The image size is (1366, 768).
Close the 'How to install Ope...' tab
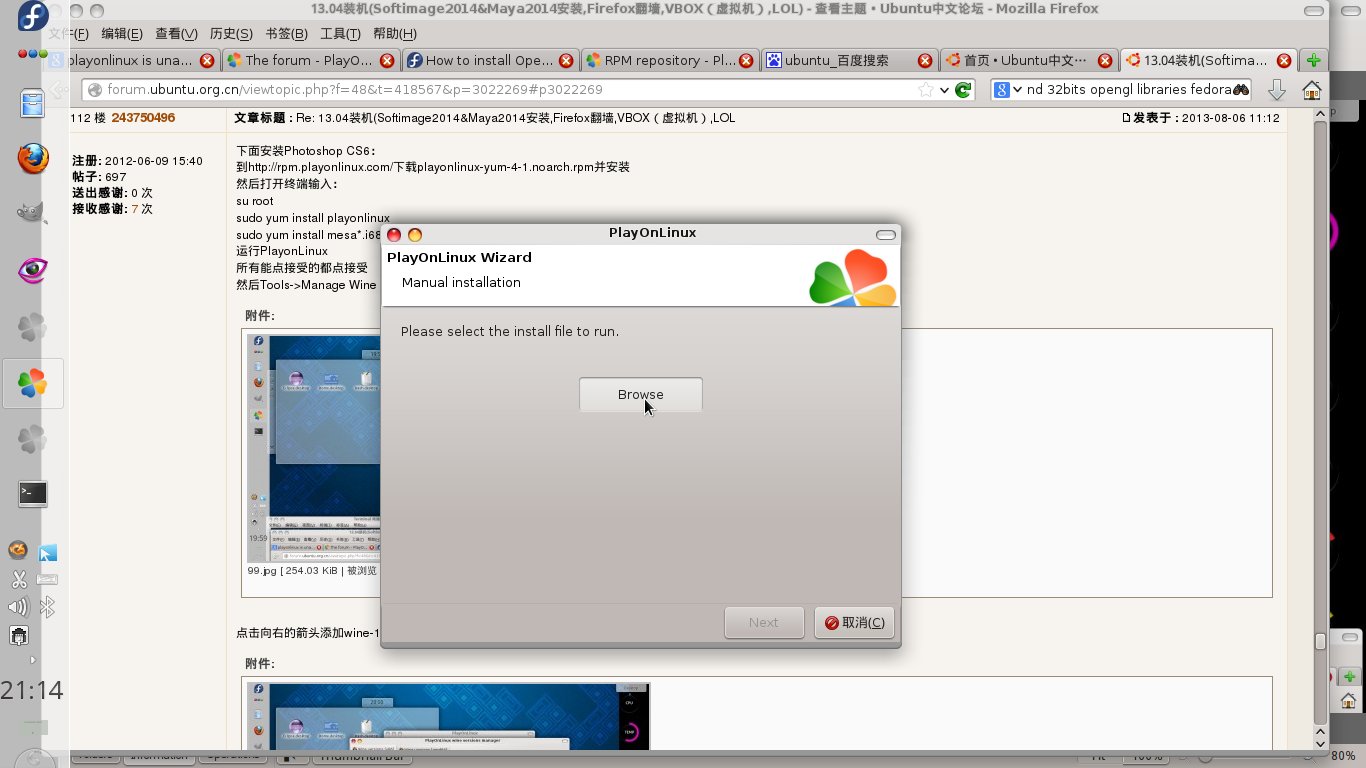point(566,60)
